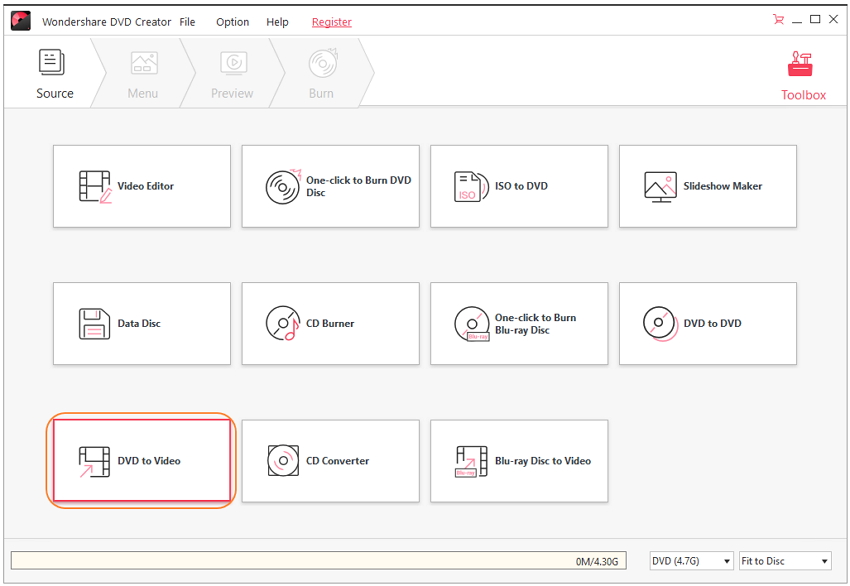Expand the DVD (4.7G) disc type dropdown
Viewport: 850px width, 586px height.
pos(691,561)
